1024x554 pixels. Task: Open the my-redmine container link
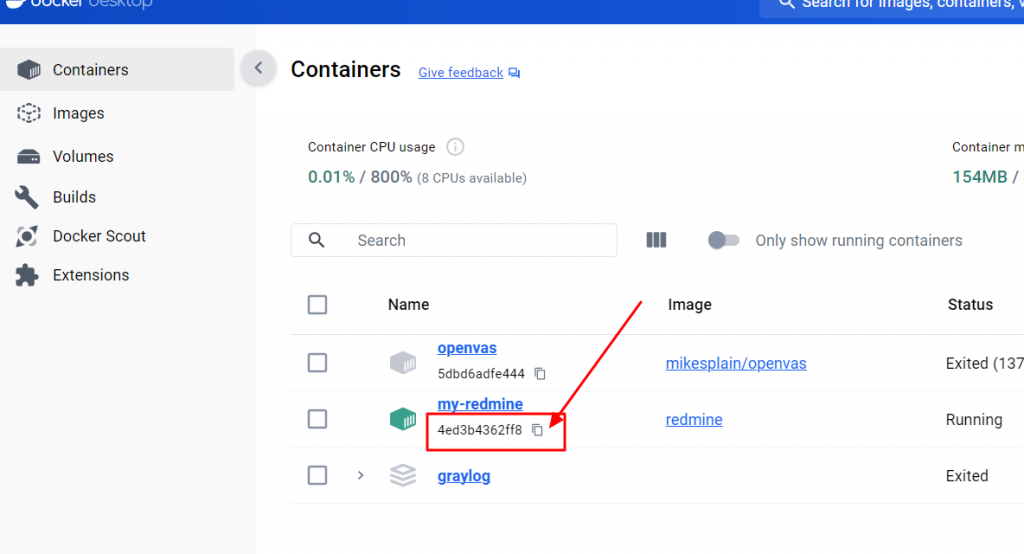point(480,404)
